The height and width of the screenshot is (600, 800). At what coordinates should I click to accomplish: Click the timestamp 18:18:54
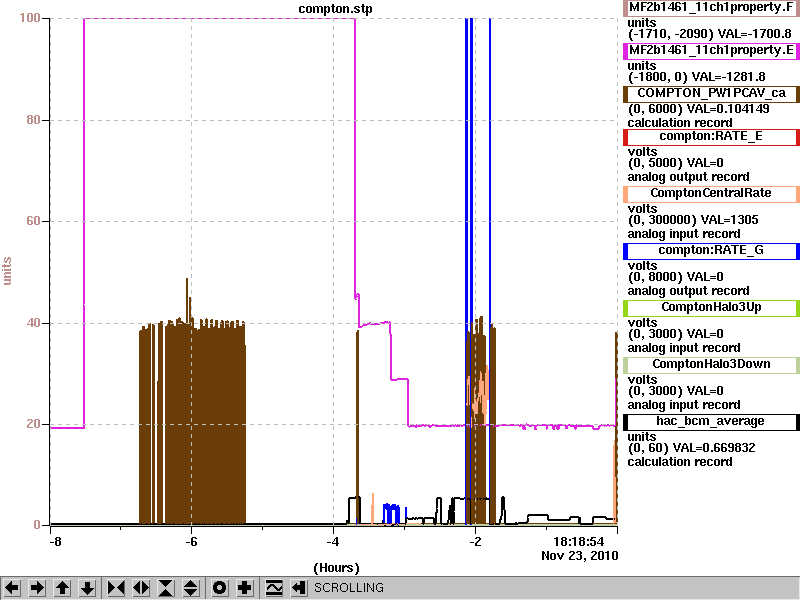point(579,541)
